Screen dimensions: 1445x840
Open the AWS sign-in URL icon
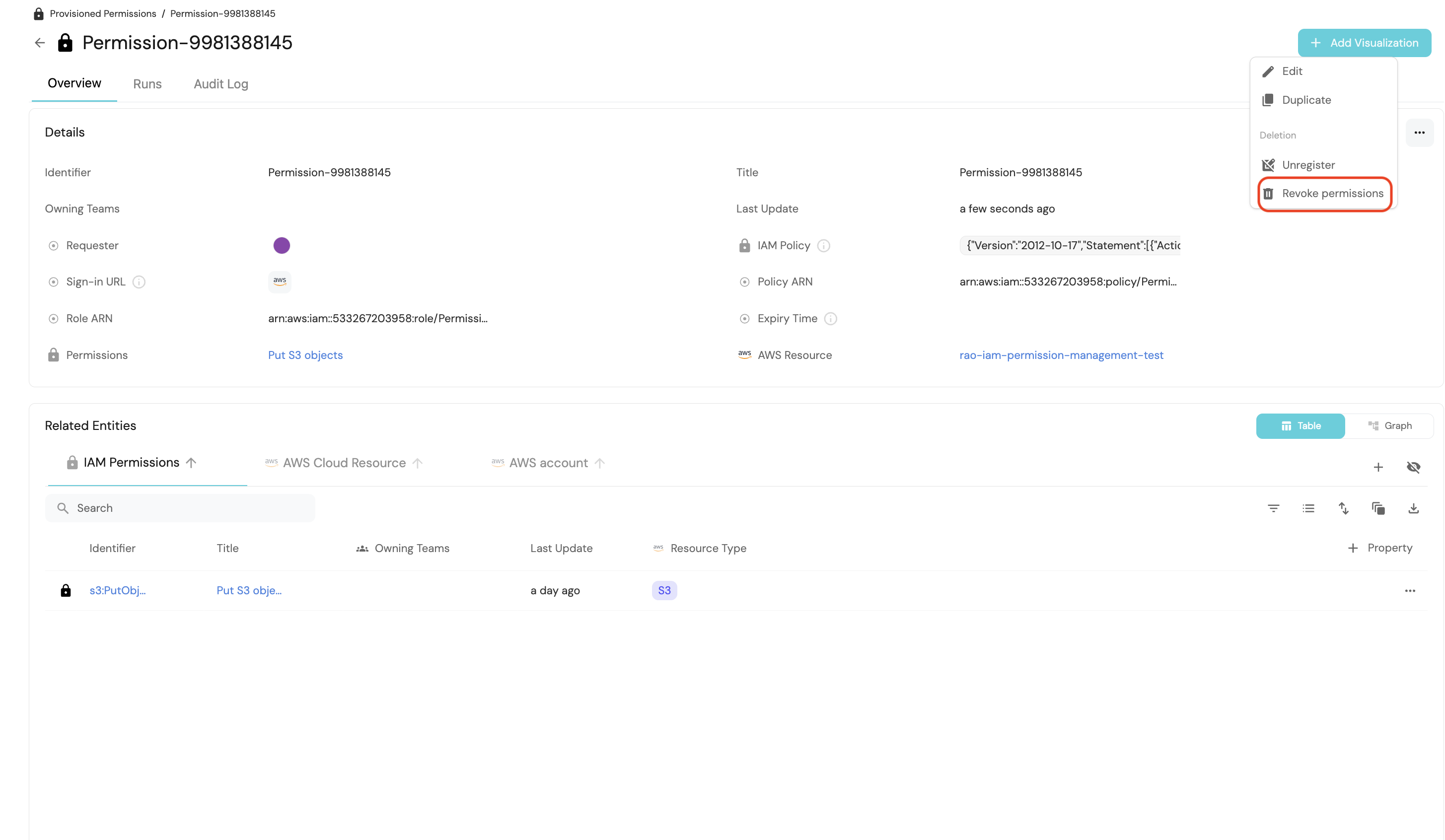(279, 281)
